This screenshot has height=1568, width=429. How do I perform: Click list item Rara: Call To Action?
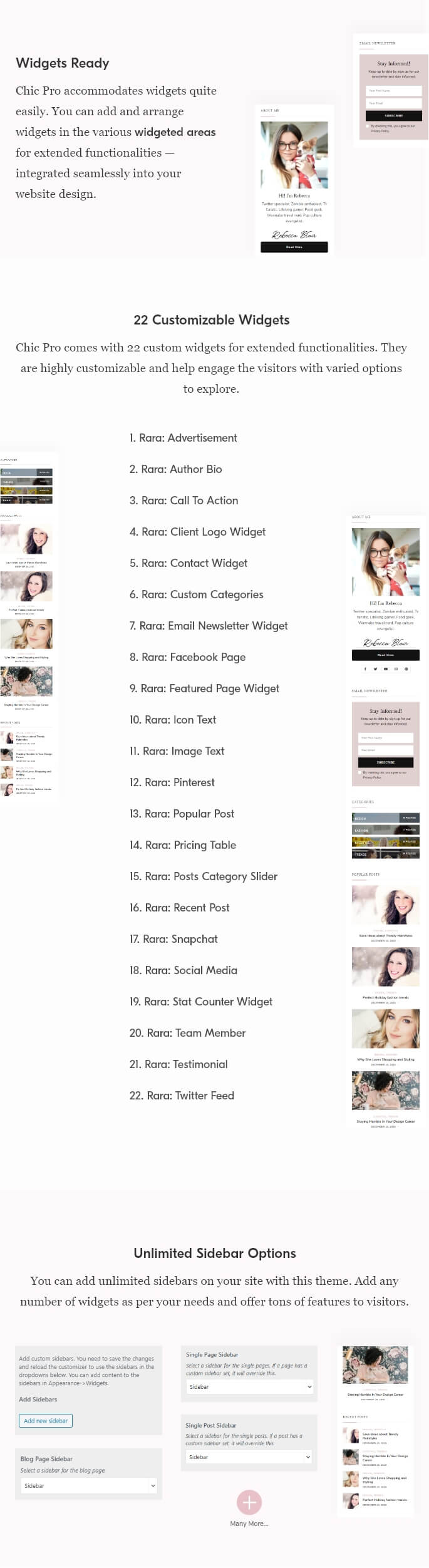(x=183, y=501)
